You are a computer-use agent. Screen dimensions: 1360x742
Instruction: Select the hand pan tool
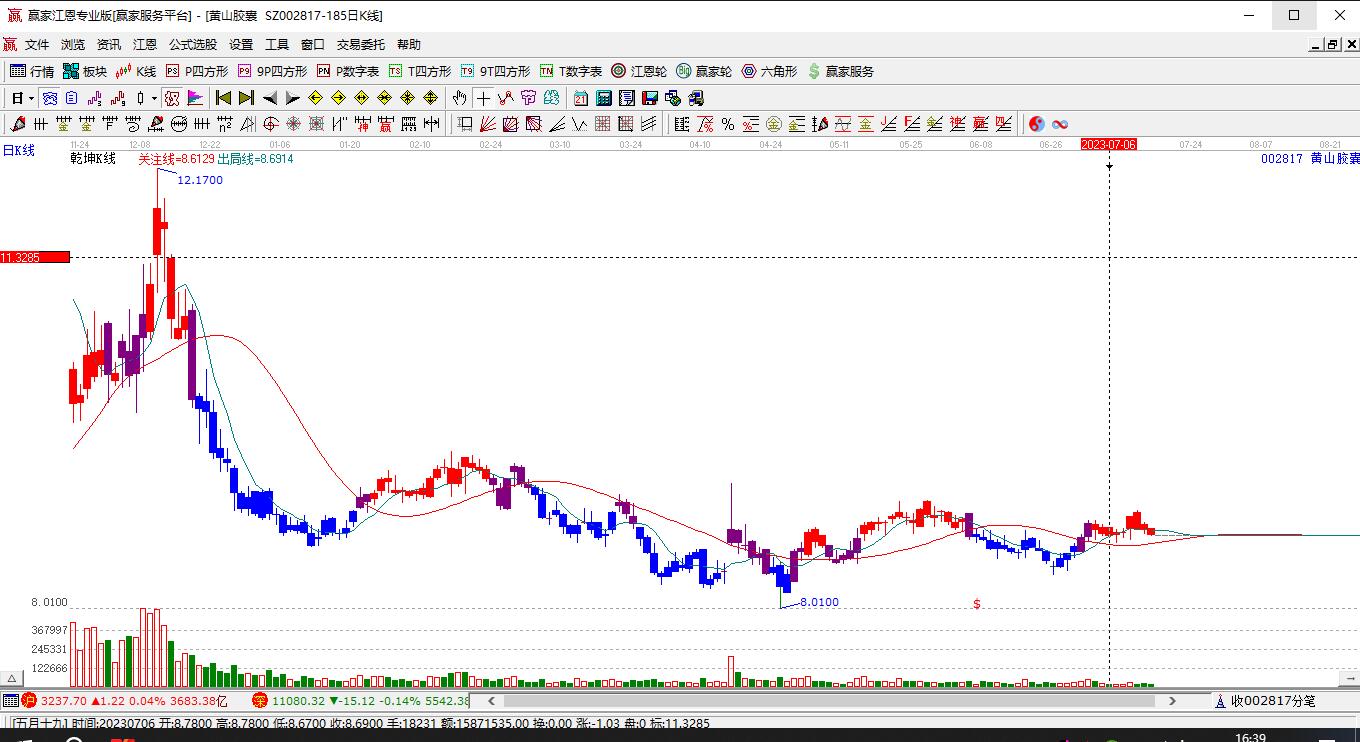click(459, 98)
